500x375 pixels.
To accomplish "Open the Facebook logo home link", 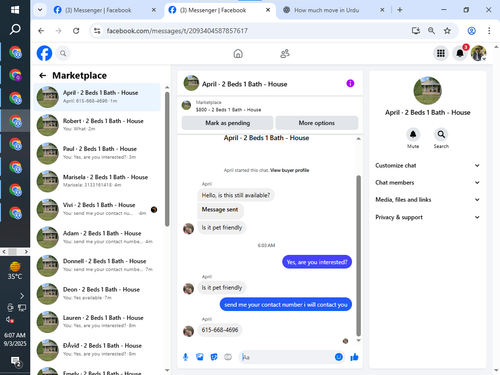I will click(x=44, y=53).
